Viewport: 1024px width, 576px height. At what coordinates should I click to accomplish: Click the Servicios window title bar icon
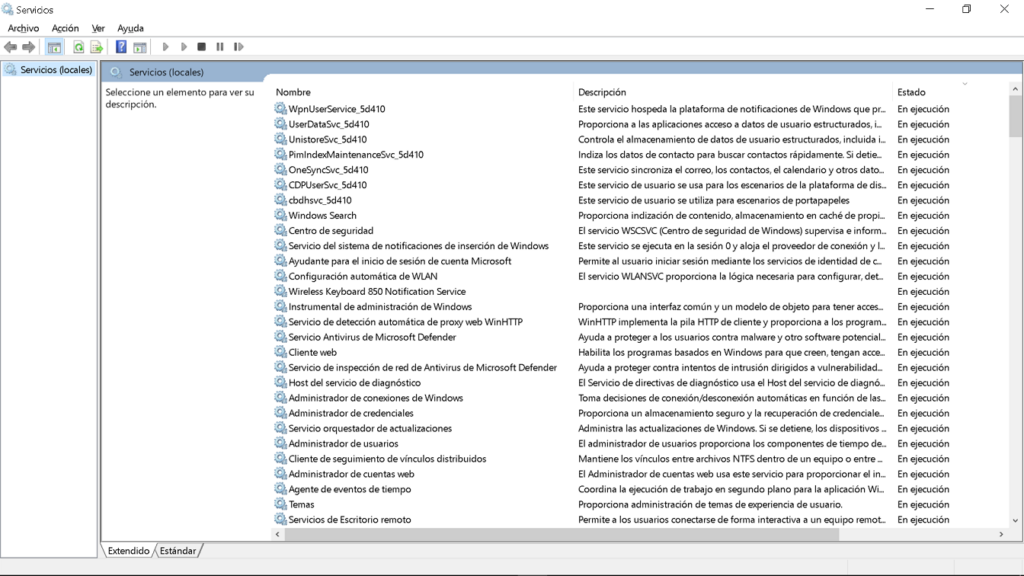click(x=7, y=9)
